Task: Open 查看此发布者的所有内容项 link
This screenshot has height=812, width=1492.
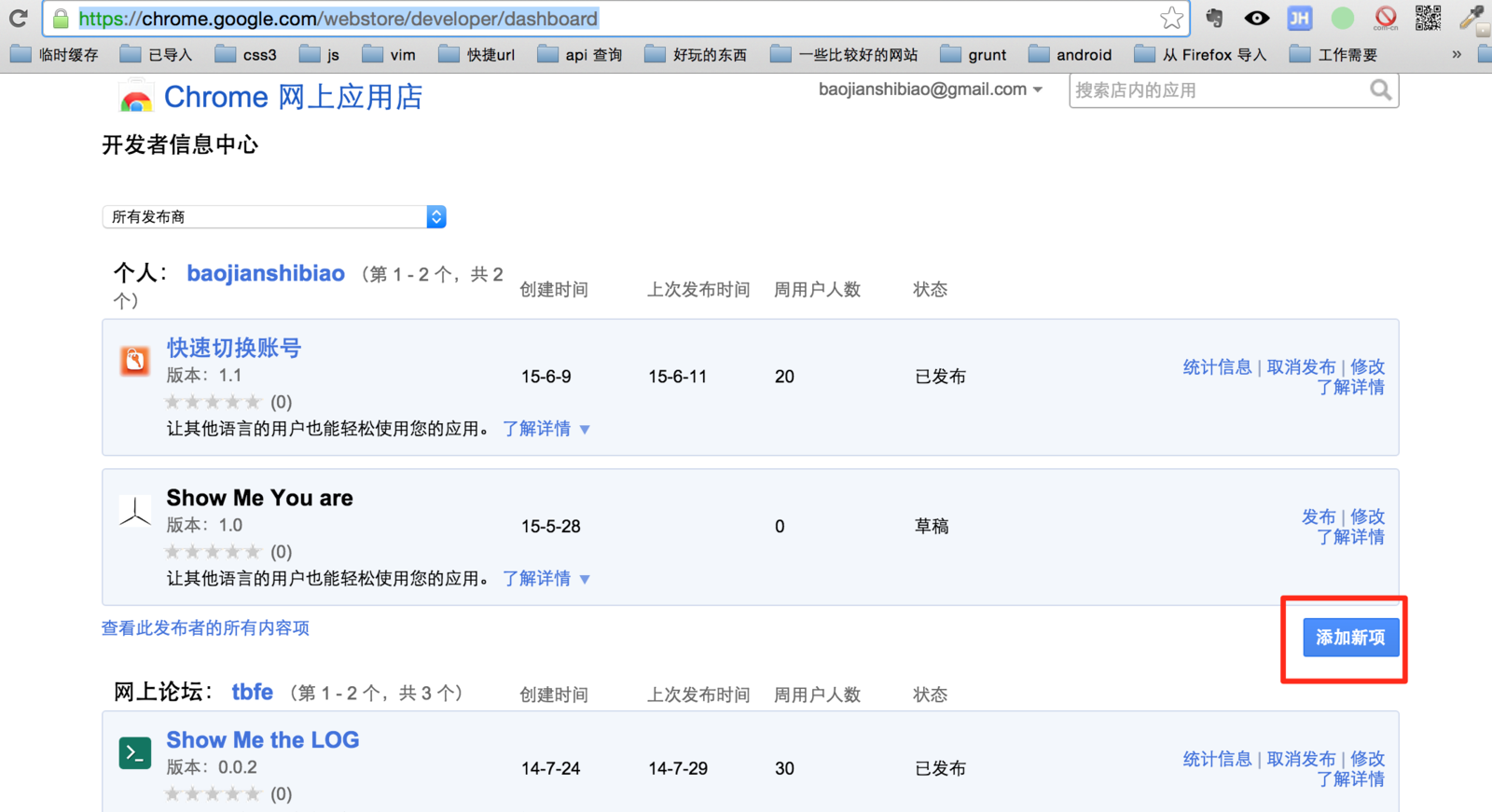Action: click(205, 628)
